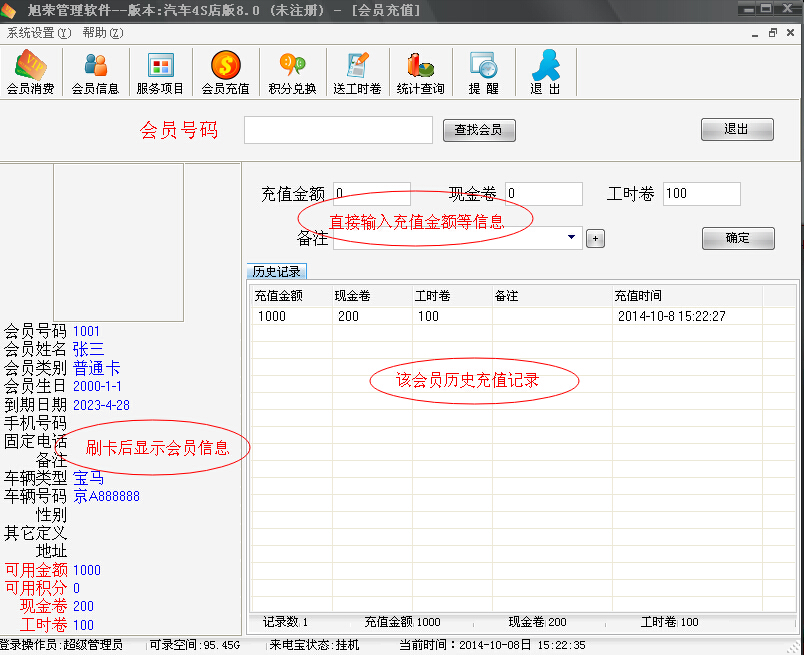The height and width of the screenshot is (655, 804).
Task: Click status bar 可录空间:95.45G
Action: point(194,645)
